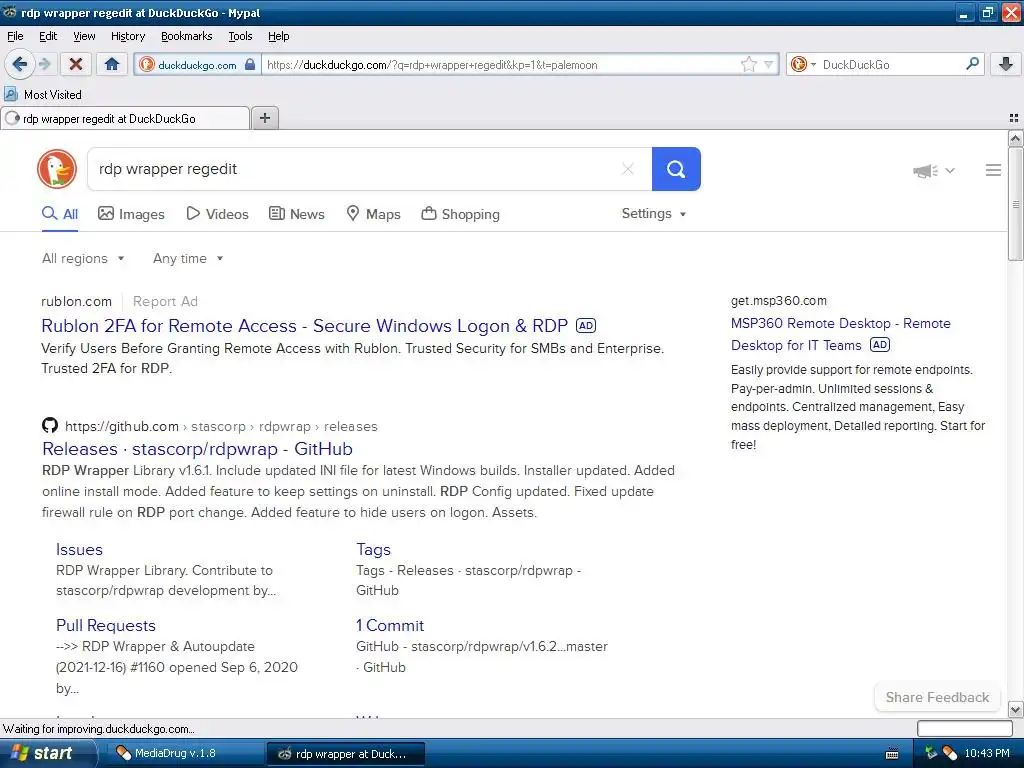Open the View menu
Image resolution: width=1024 pixels, height=768 pixels.
(x=84, y=36)
